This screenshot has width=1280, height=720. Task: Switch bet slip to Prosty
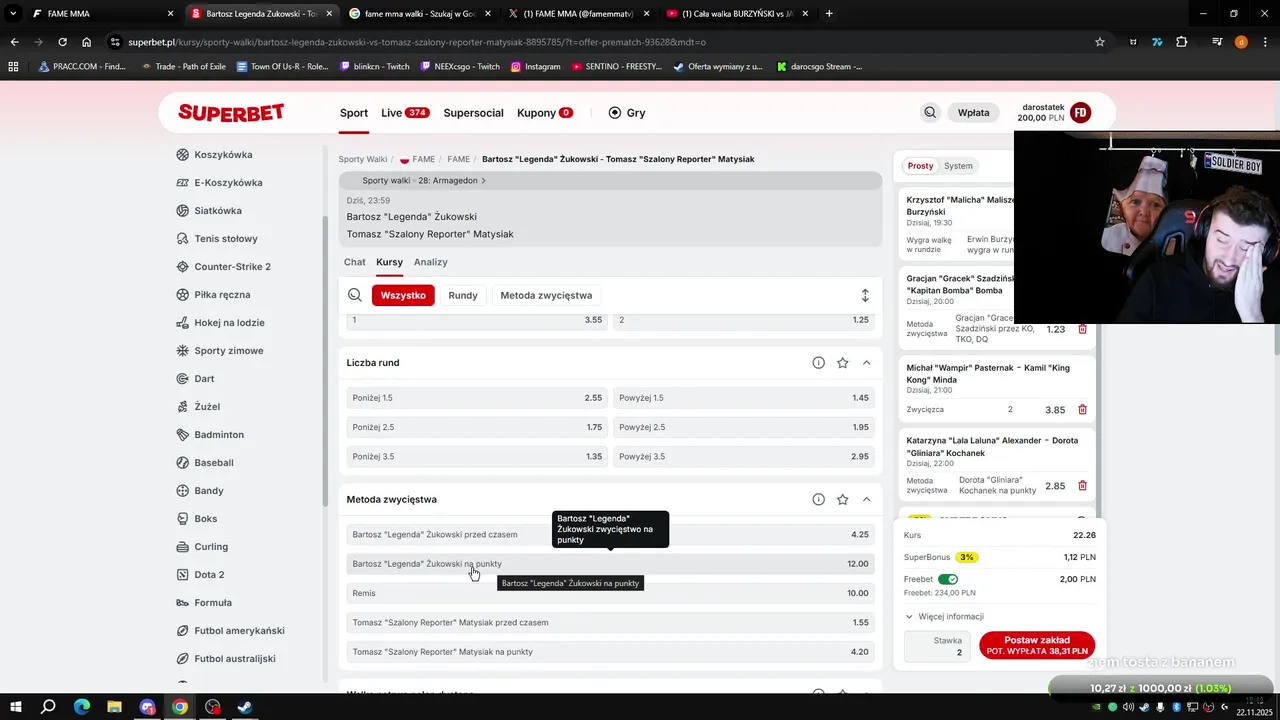click(920, 166)
